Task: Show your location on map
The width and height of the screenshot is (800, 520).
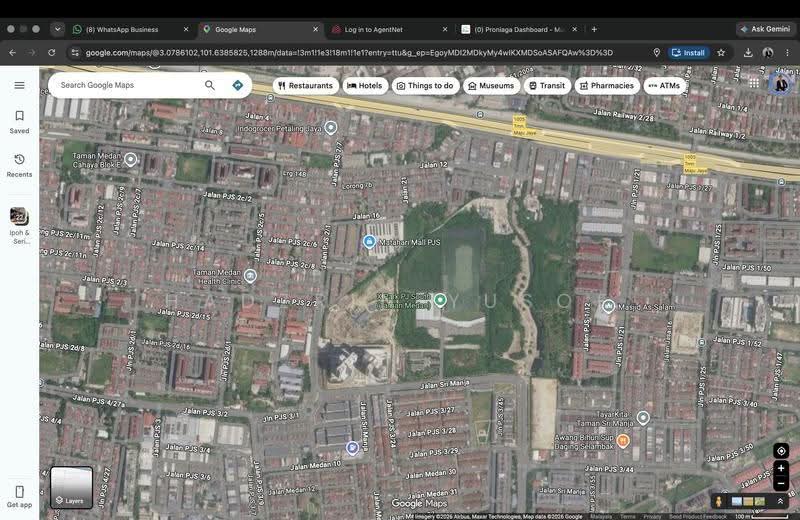Action: [781, 451]
